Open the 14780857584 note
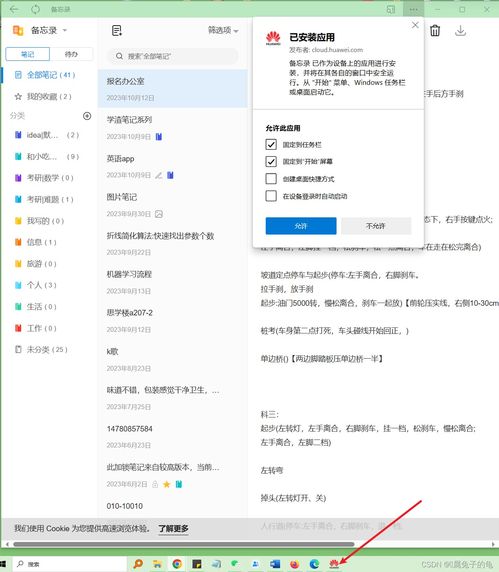Image resolution: width=499 pixels, height=572 pixels. pyautogui.click(x=172, y=436)
